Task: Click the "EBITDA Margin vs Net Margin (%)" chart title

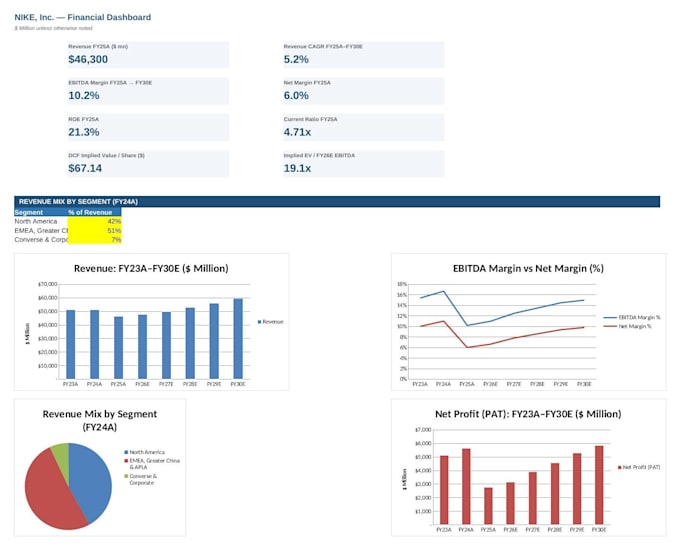Action: click(528, 268)
